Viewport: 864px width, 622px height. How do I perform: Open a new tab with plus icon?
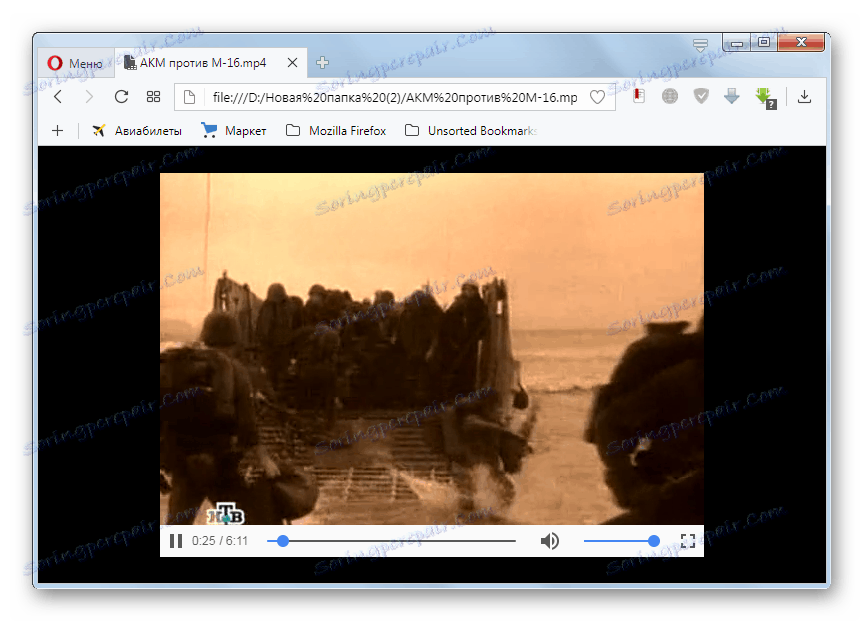(x=322, y=63)
